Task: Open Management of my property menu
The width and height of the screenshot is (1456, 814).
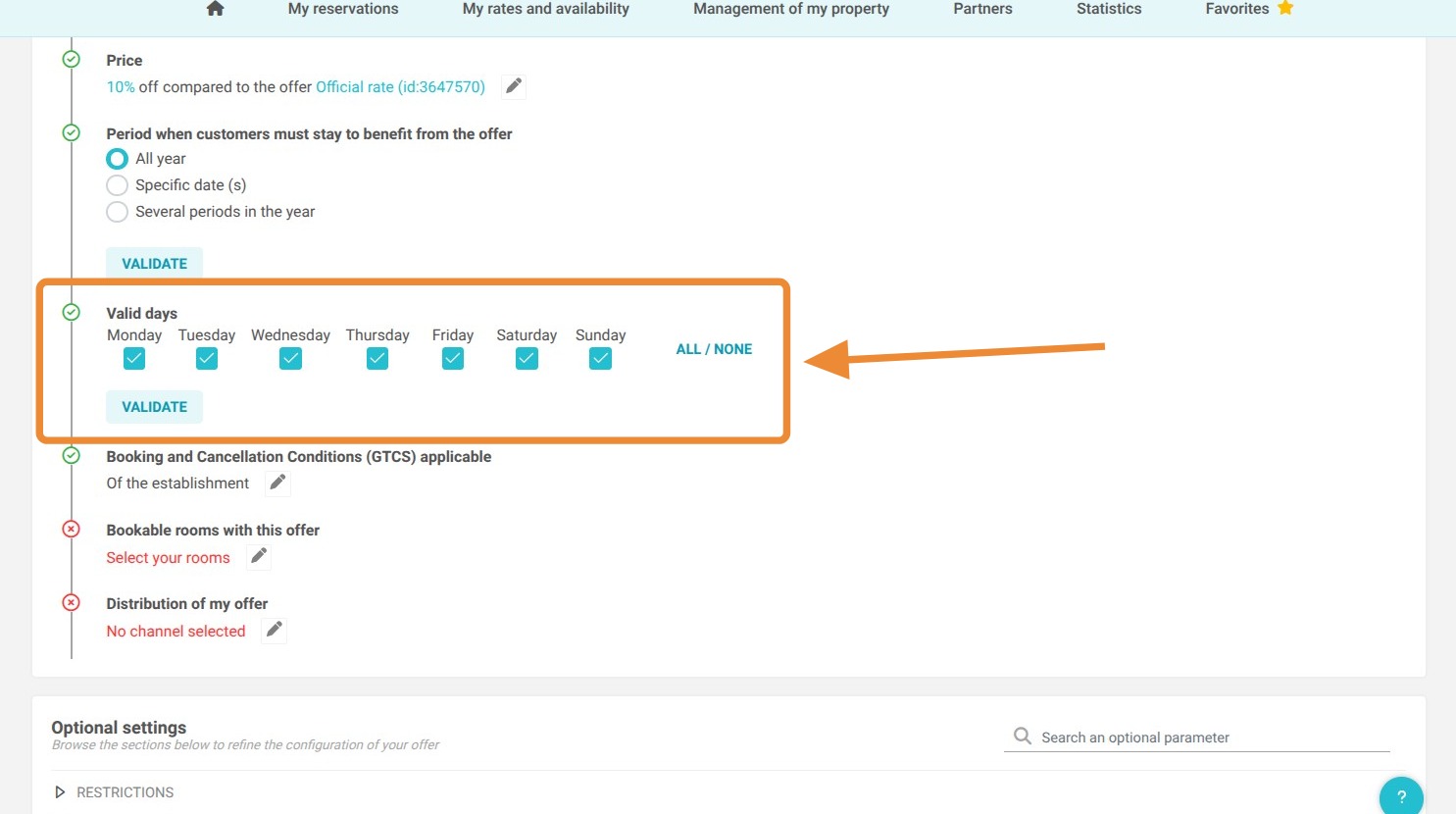Action: pyautogui.click(x=791, y=9)
